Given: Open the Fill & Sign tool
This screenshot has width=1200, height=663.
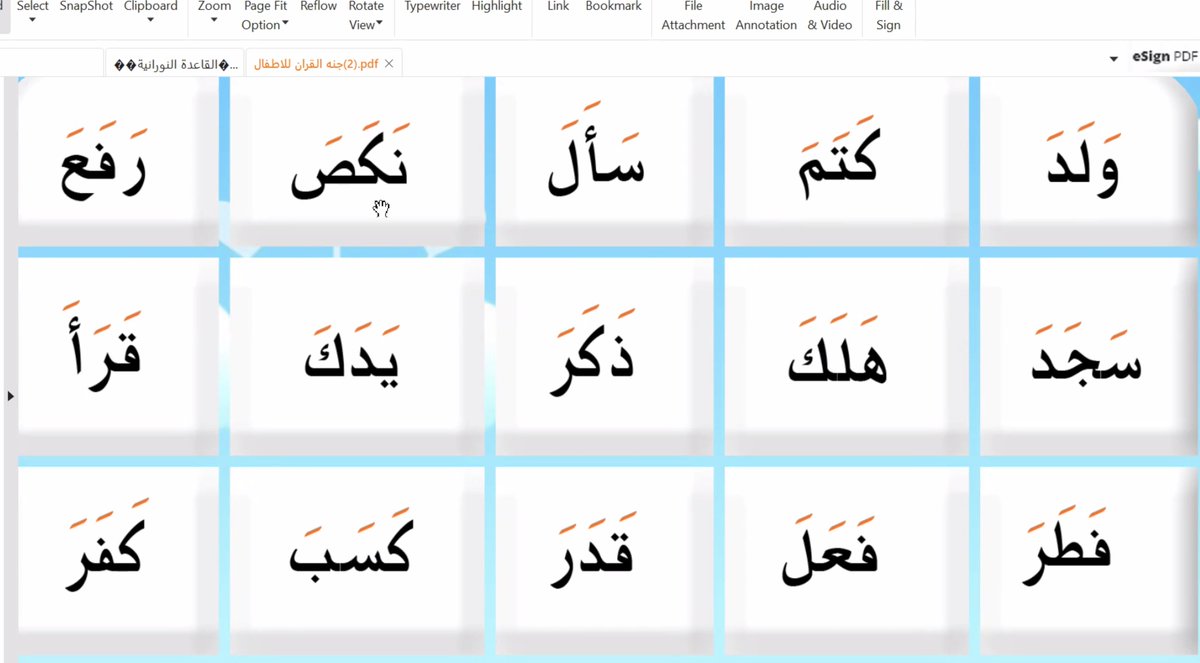Looking at the screenshot, I should click(x=888, y=15).
